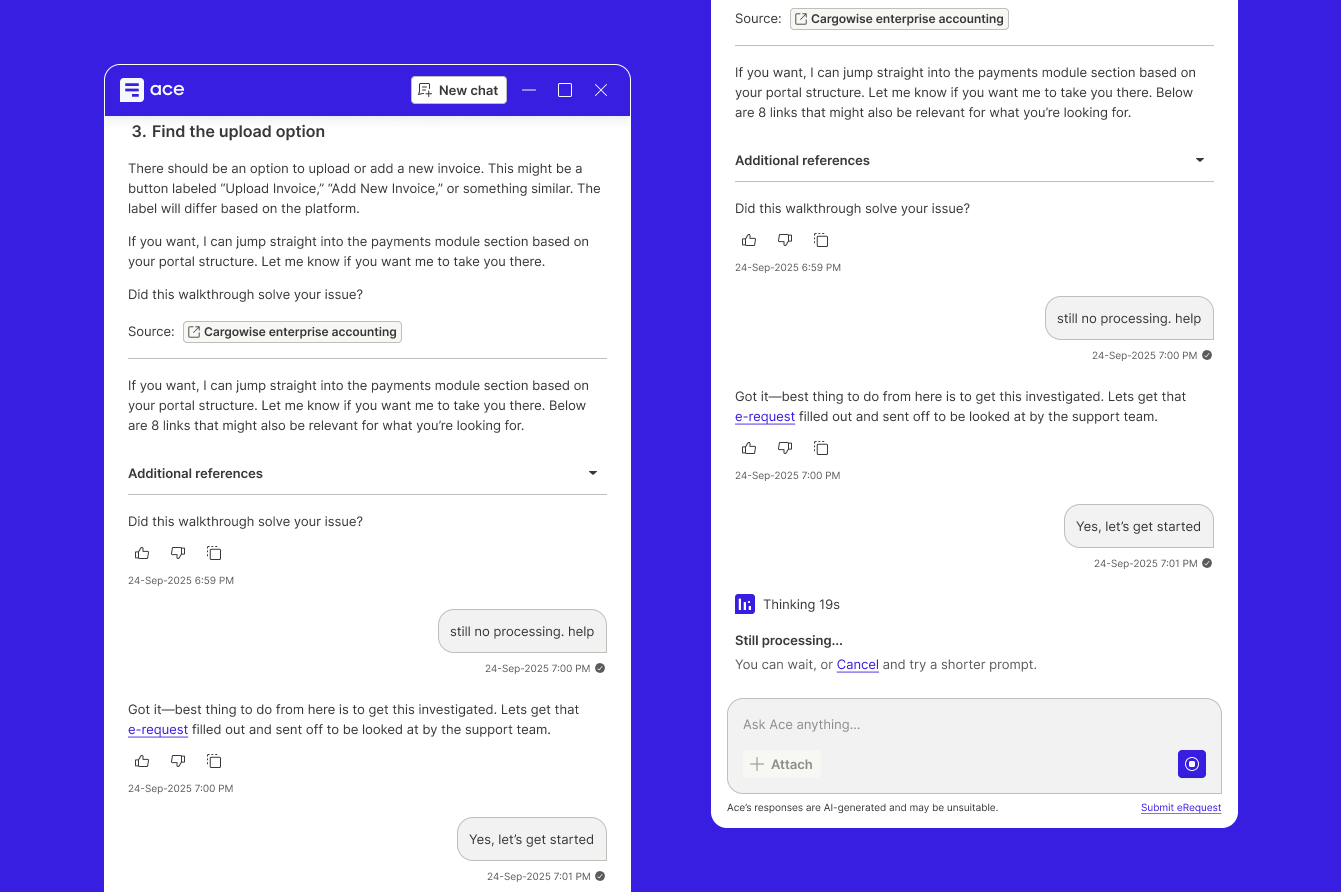Viewport: 1341px width, 892px height.
Task: Focus the Ask Ace anything input field
Action: pyautogui.click(x=974, y=724)
